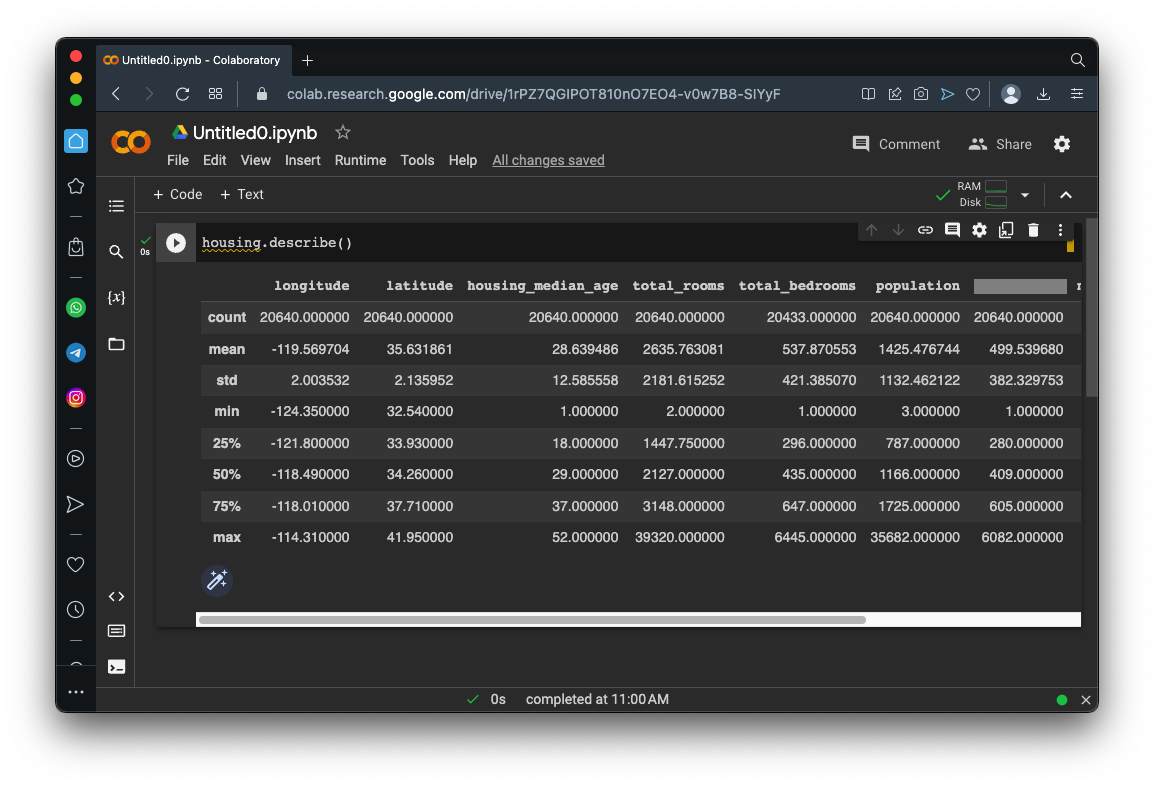
Task: Move cell down arrow
Action: (899, 230)
